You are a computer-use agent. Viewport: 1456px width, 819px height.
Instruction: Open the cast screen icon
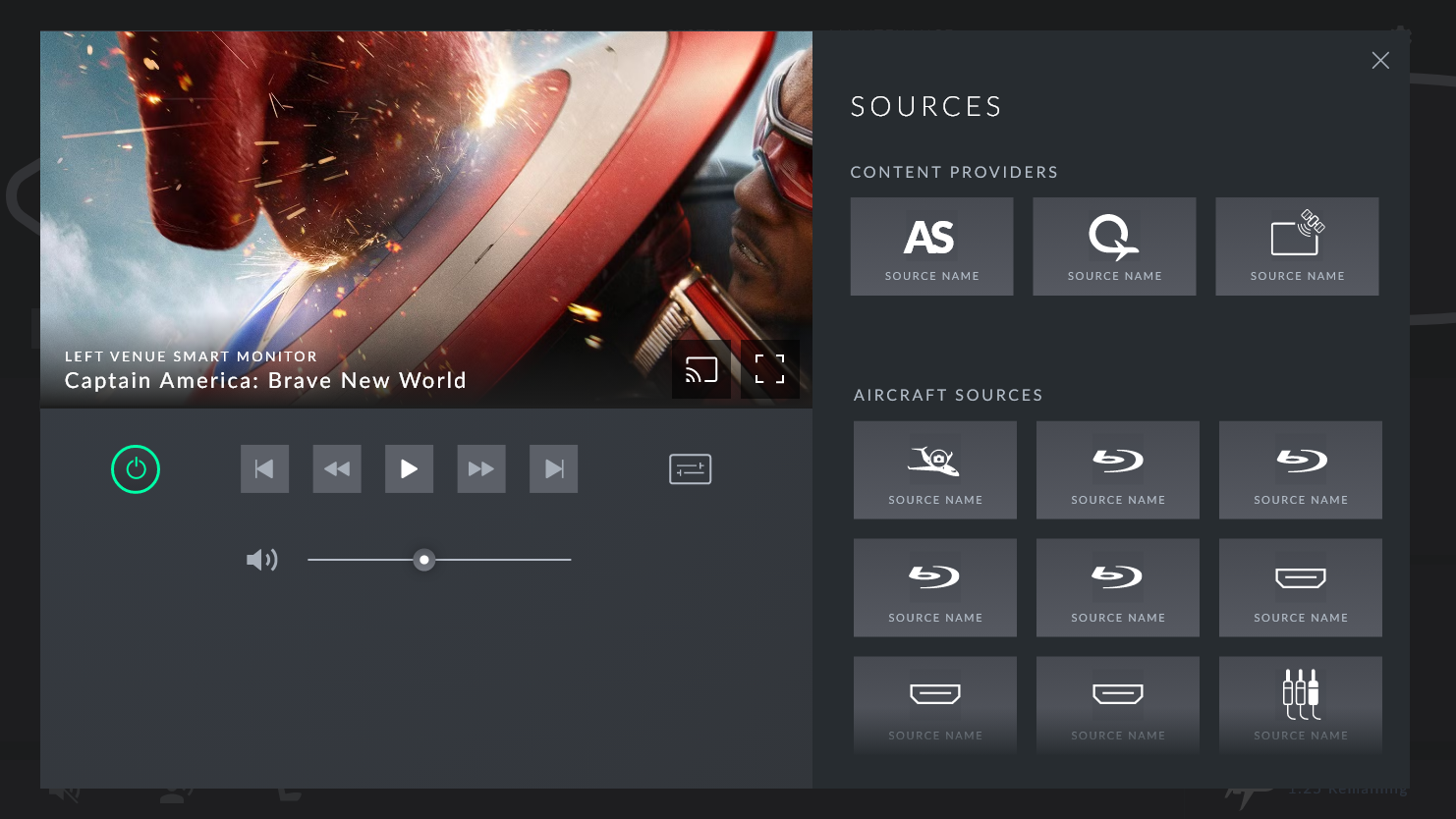point(701,369)
